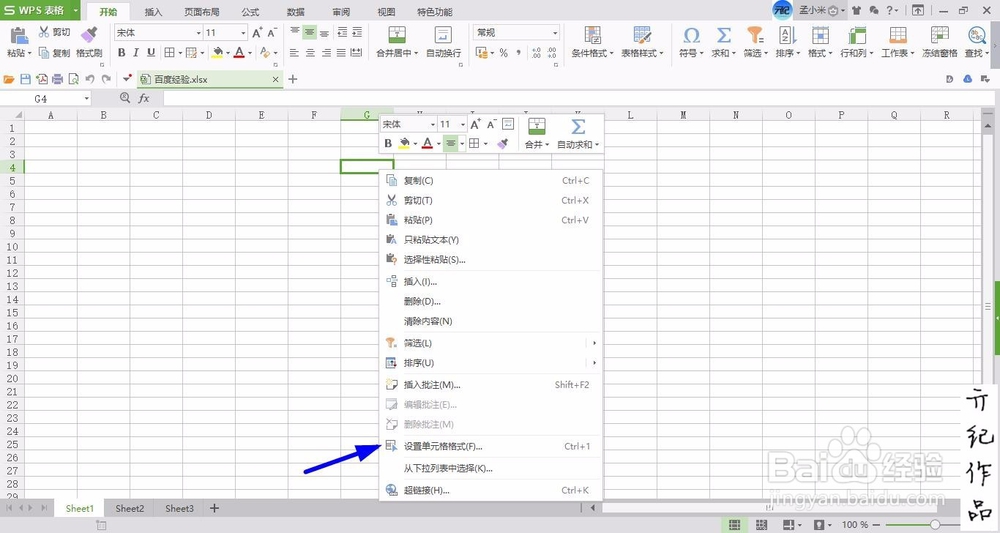Click ribbon increase font size A+ icon
Image resolution: width=1000 pixels, height=533 pixels.
[257, 33]
